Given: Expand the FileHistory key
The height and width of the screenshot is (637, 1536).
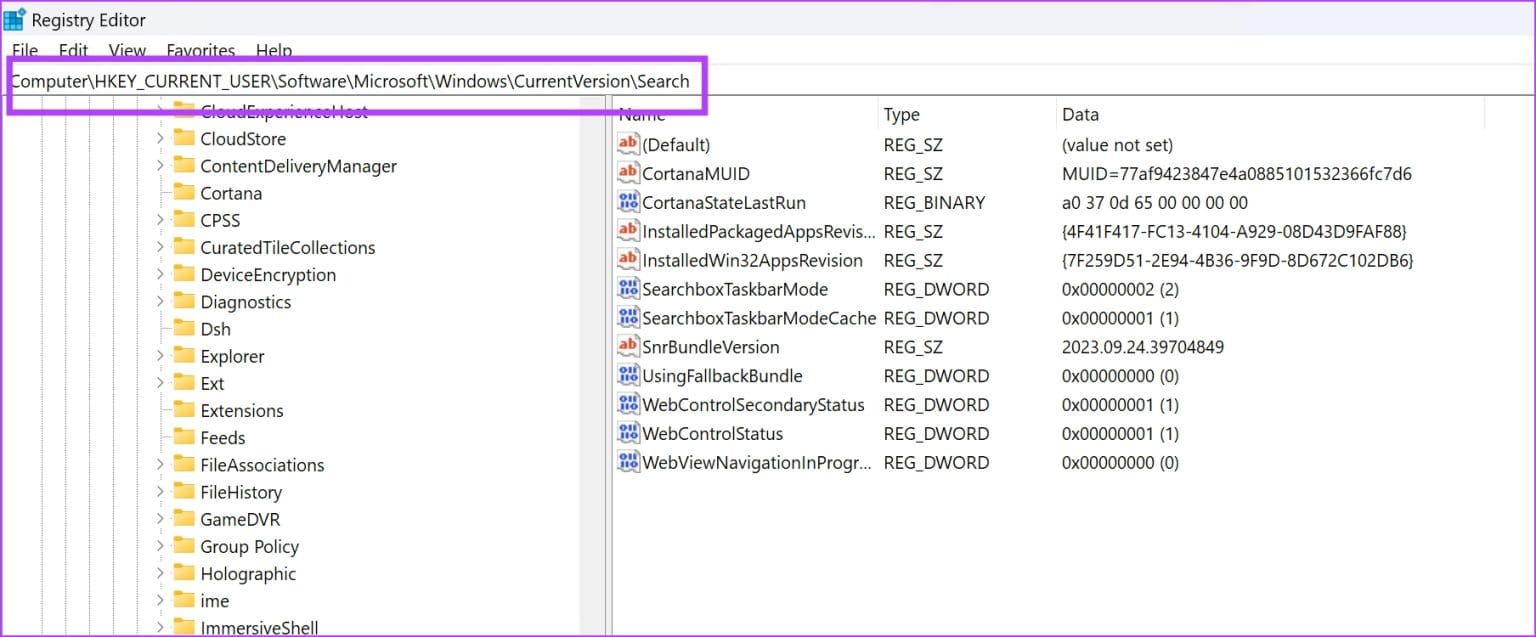Looking at the screenshot, I should coord(160,492).
